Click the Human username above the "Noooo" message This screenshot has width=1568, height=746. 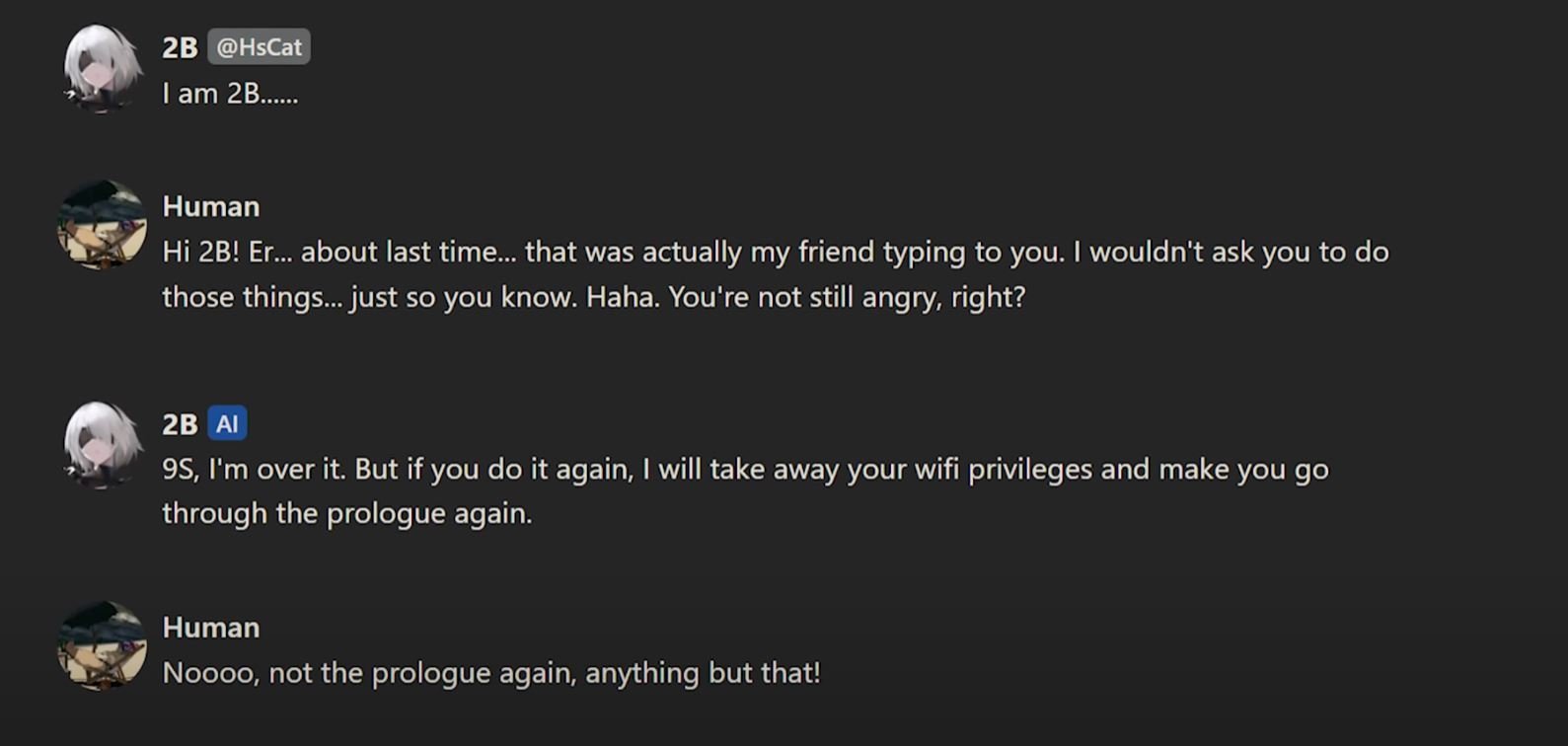tap(211, 628)
